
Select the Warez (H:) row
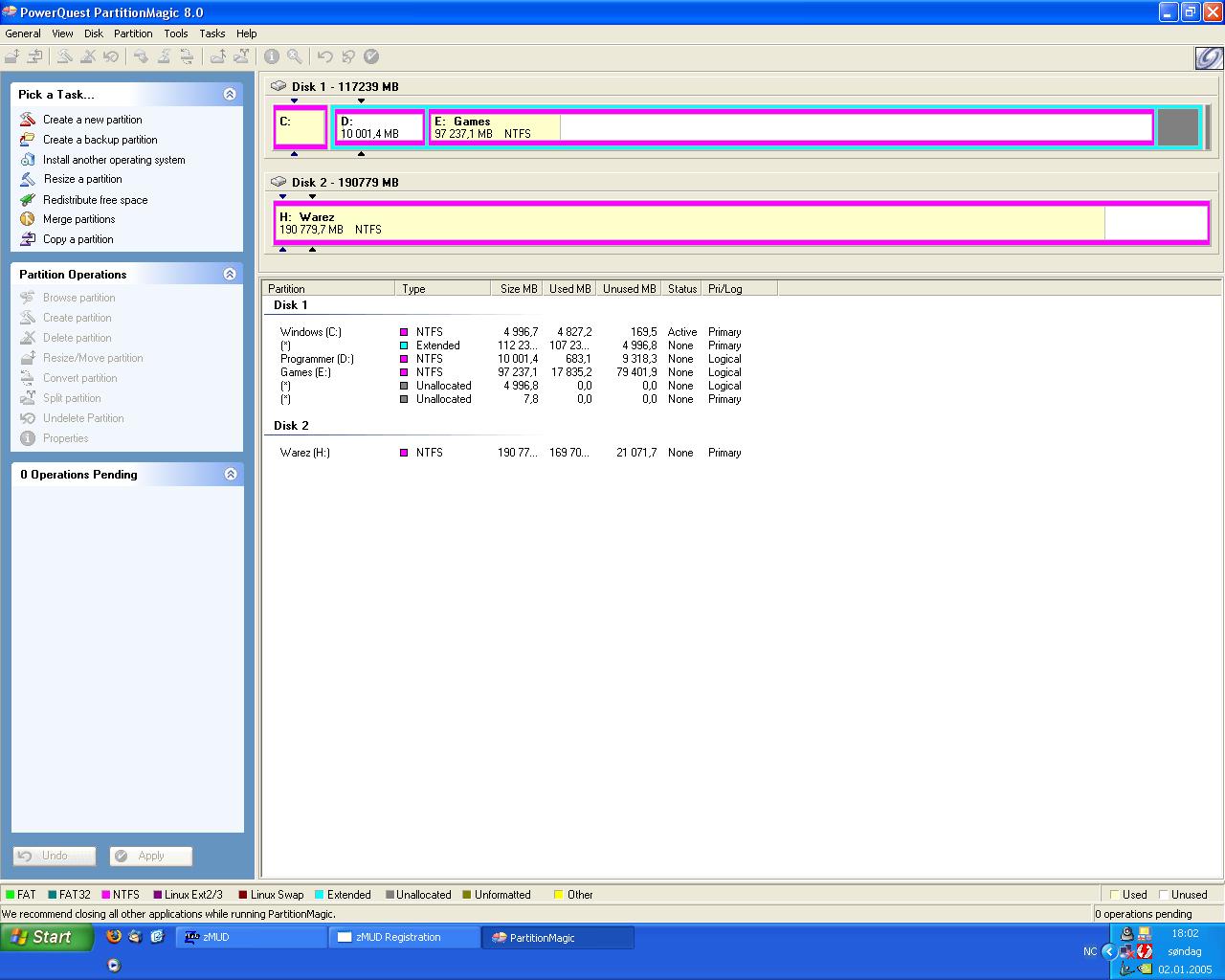tap(511, 453)
